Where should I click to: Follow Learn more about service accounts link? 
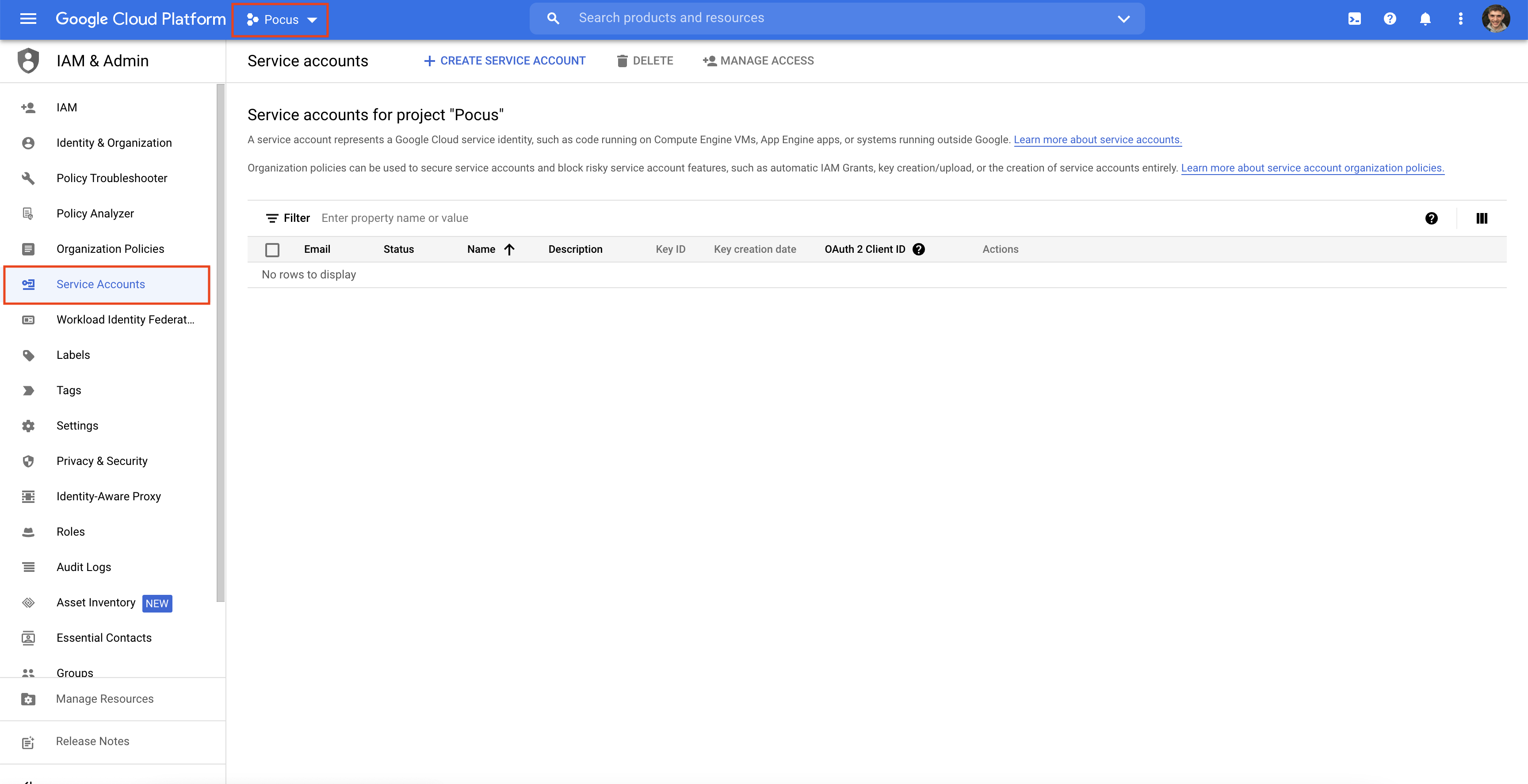[1097, 139]
